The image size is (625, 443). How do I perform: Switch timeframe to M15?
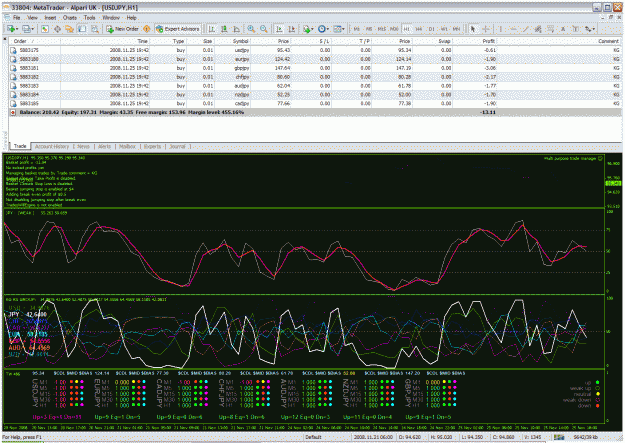[381, 29]
